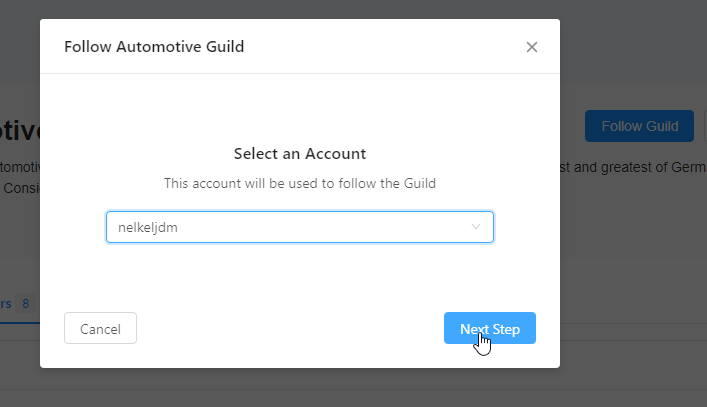Click empty footer space between Cancel and Next Step
This screenshot has height=407, width=707.
pyautogui.click(x=290, y=328)
